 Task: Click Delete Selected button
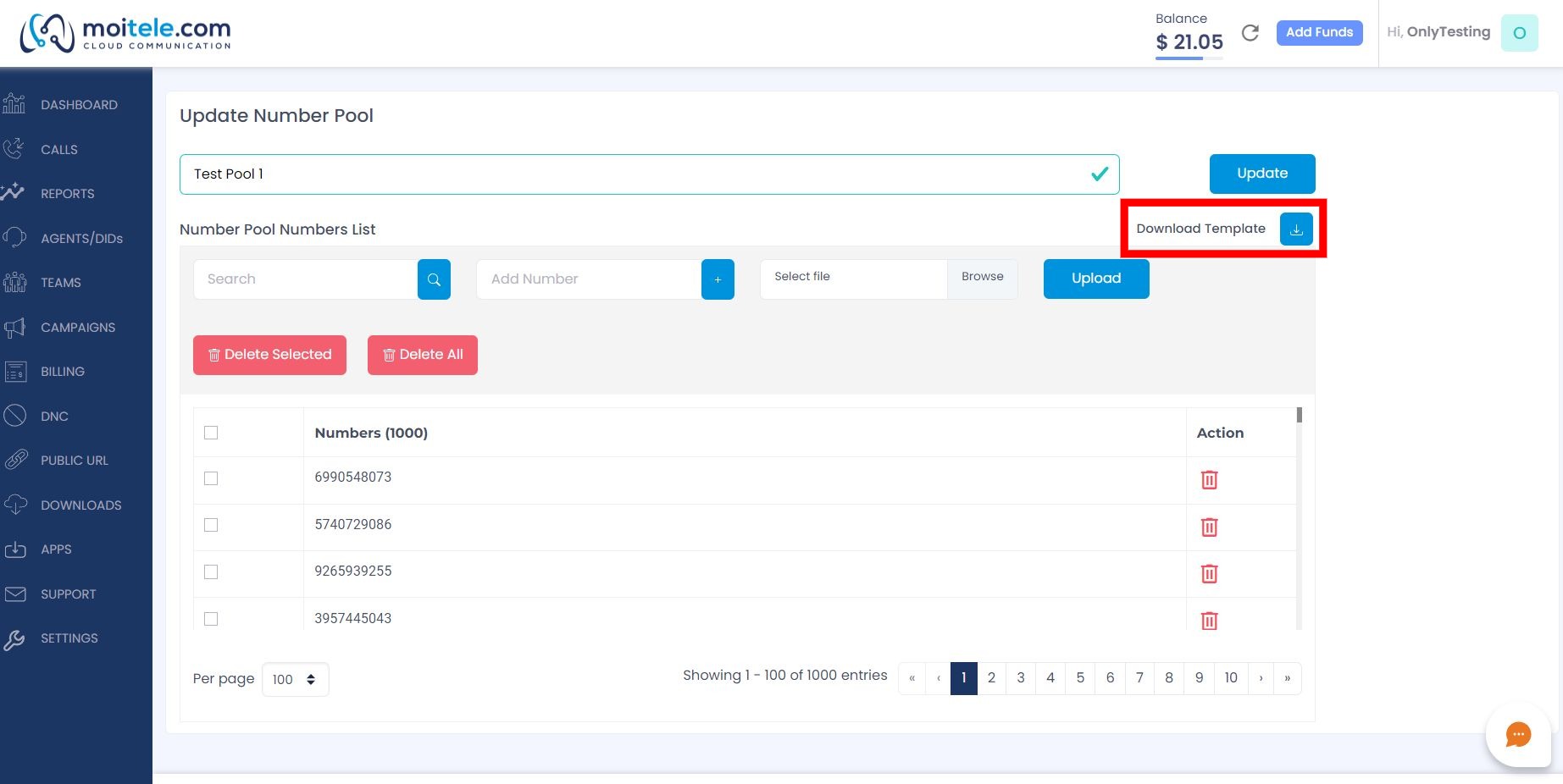[269, 355]
